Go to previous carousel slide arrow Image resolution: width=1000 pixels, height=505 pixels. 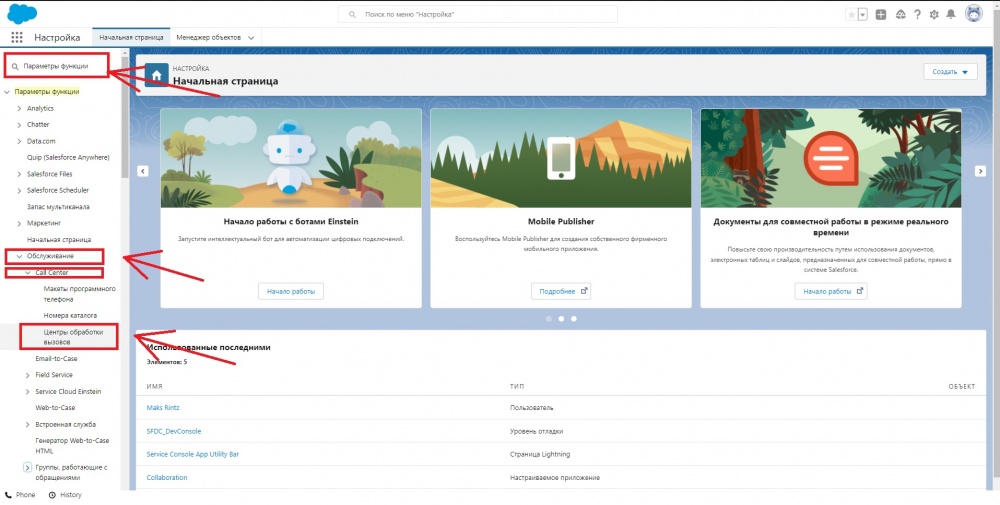(143, 171)
